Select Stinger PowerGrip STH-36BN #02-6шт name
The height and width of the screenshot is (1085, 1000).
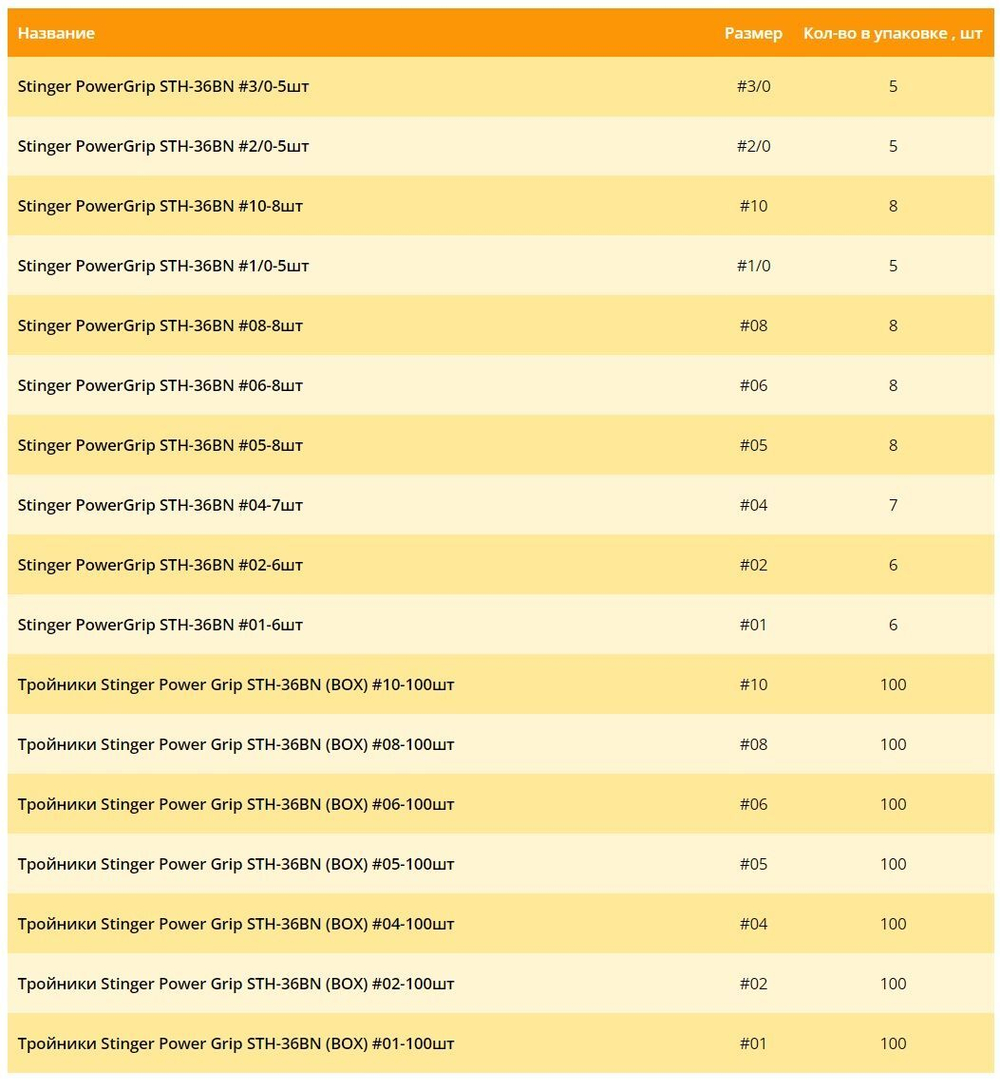(160, 565)
